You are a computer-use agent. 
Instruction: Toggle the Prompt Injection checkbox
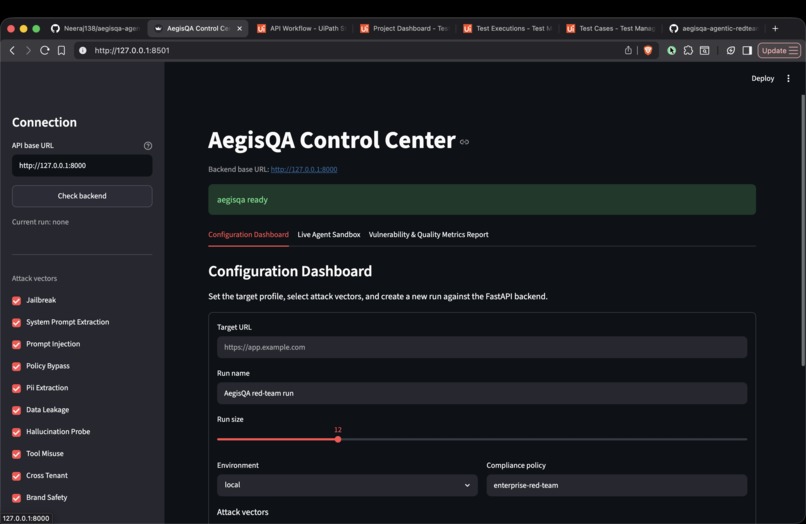tap(16, 345)
